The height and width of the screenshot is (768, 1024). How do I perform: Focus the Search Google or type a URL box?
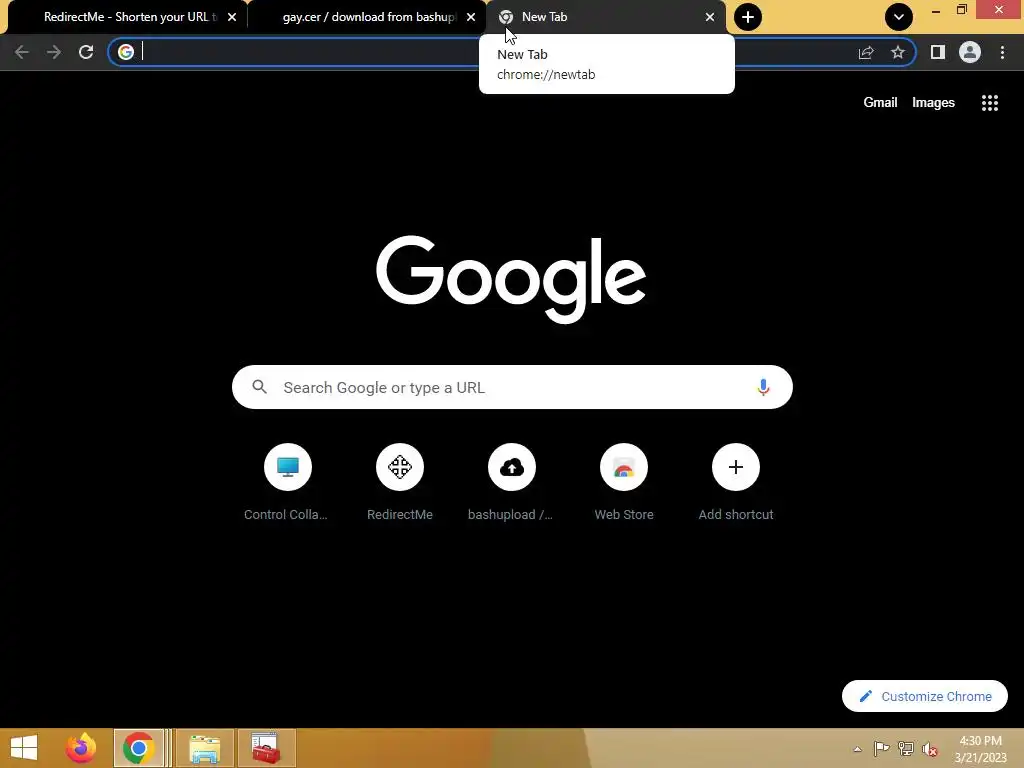click(512, 387)
